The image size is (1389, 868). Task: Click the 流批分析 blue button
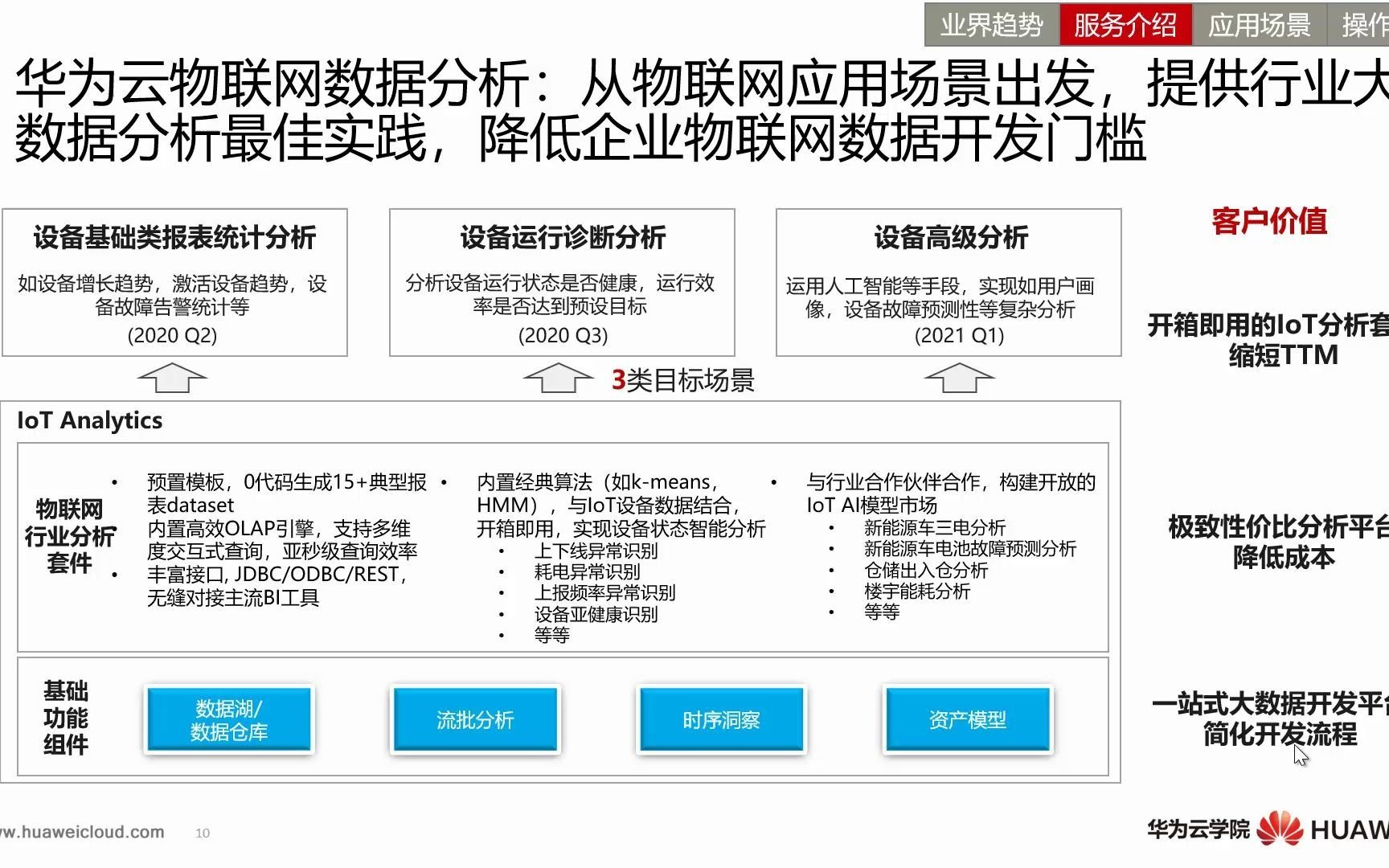(475, 719)
